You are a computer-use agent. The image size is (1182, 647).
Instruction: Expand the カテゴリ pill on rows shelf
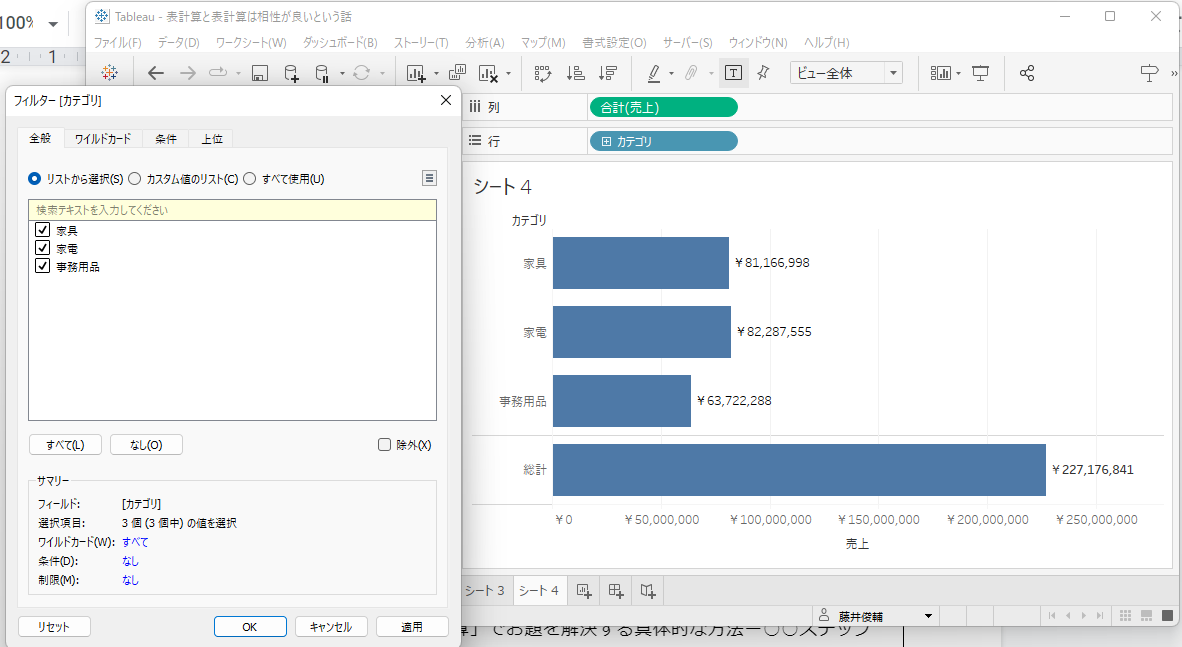click(x=606, y=142)
